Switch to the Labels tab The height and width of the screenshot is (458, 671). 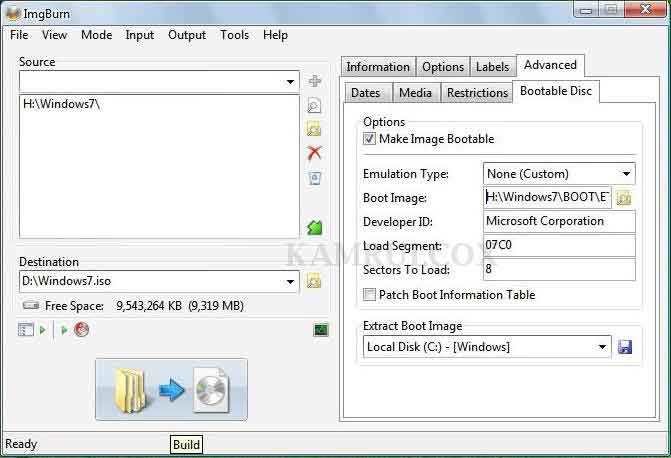493,67
